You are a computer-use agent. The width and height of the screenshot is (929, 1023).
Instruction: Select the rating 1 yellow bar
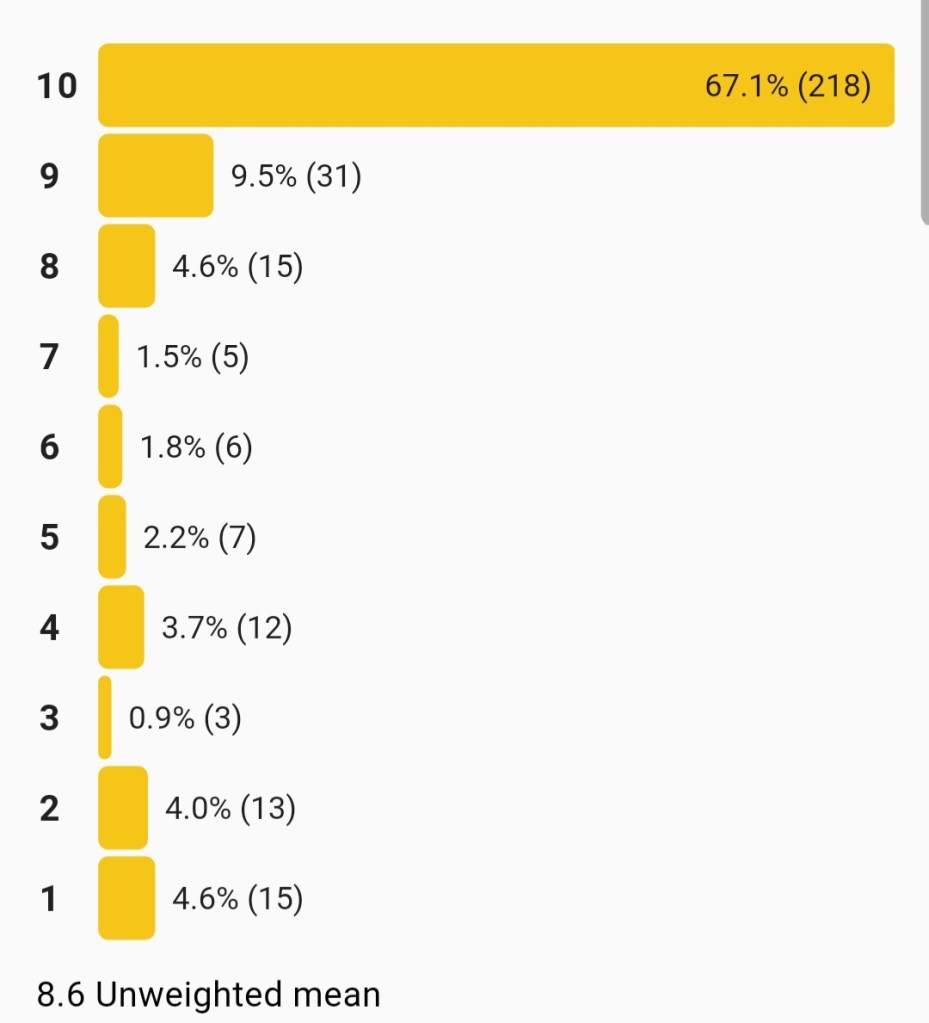126,898
